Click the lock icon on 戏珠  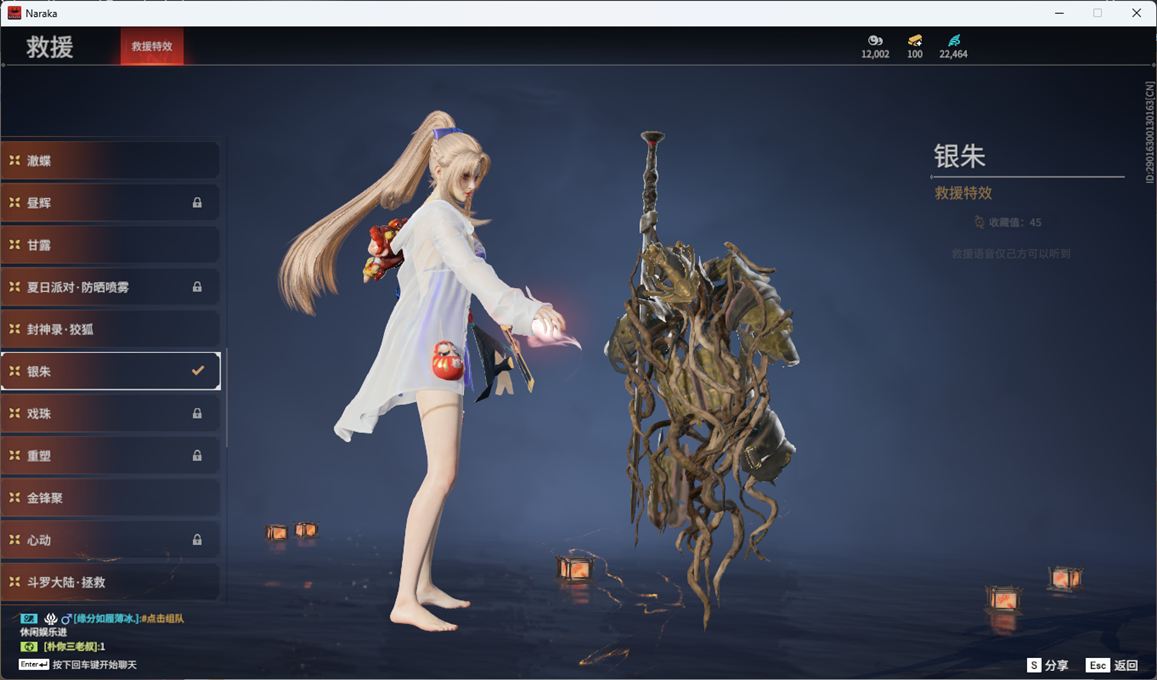(x=197, y=413)
